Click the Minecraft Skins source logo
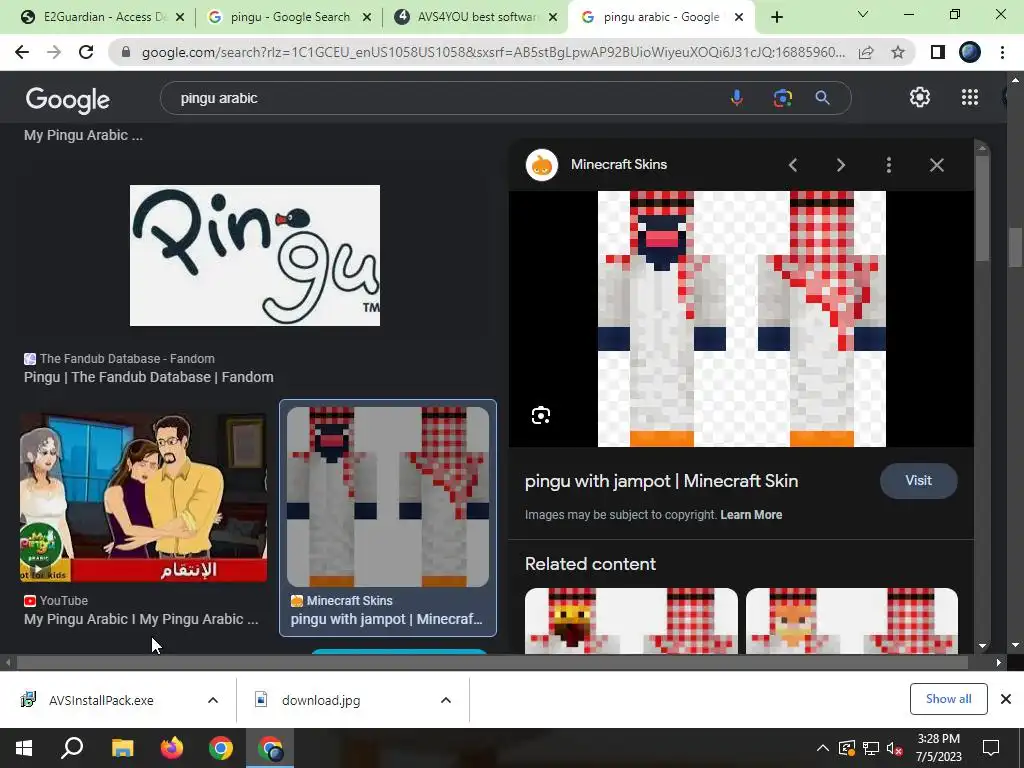1024x768 pixels. tap(542, 165)
